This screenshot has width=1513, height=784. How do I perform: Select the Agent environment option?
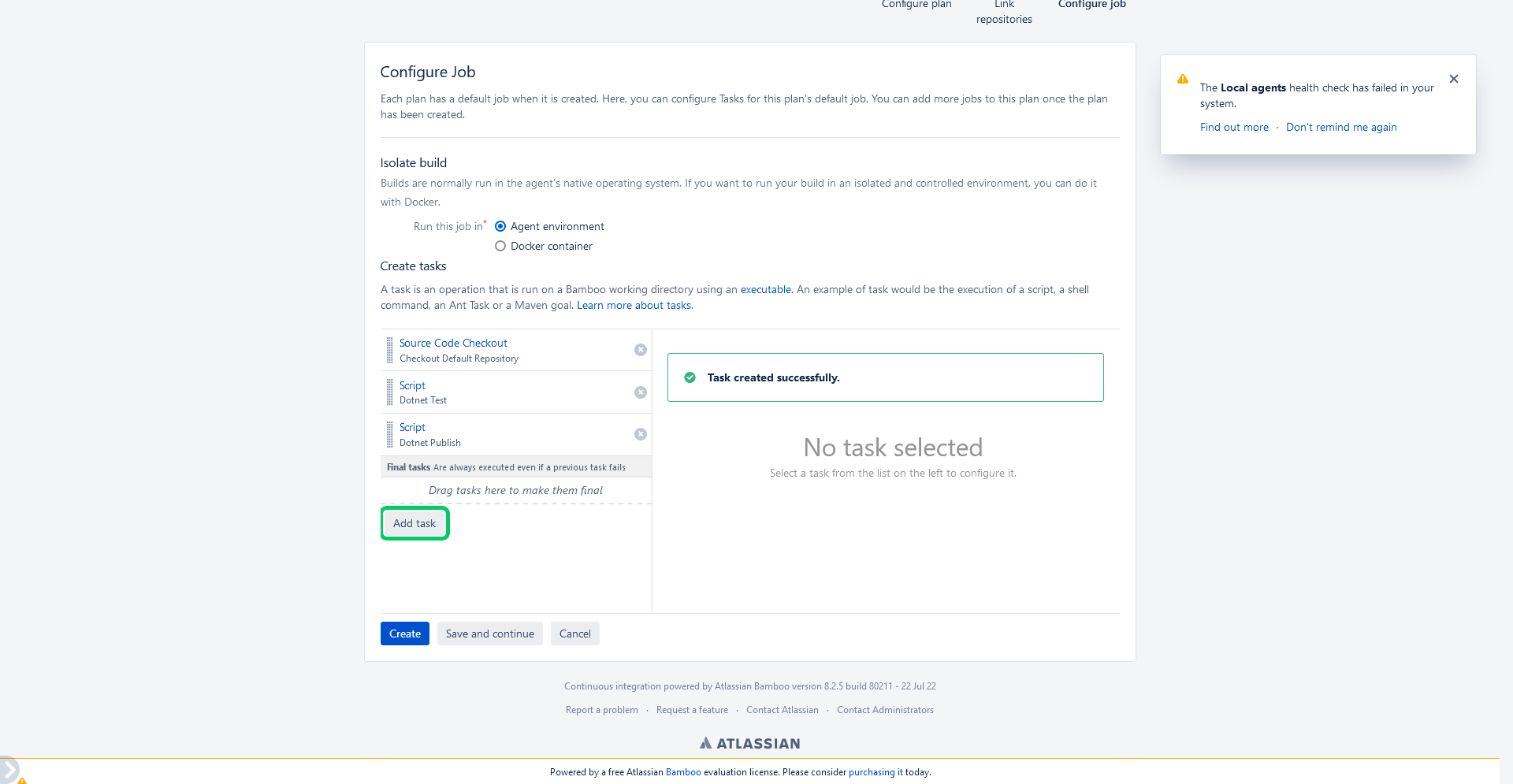(500, 226)
